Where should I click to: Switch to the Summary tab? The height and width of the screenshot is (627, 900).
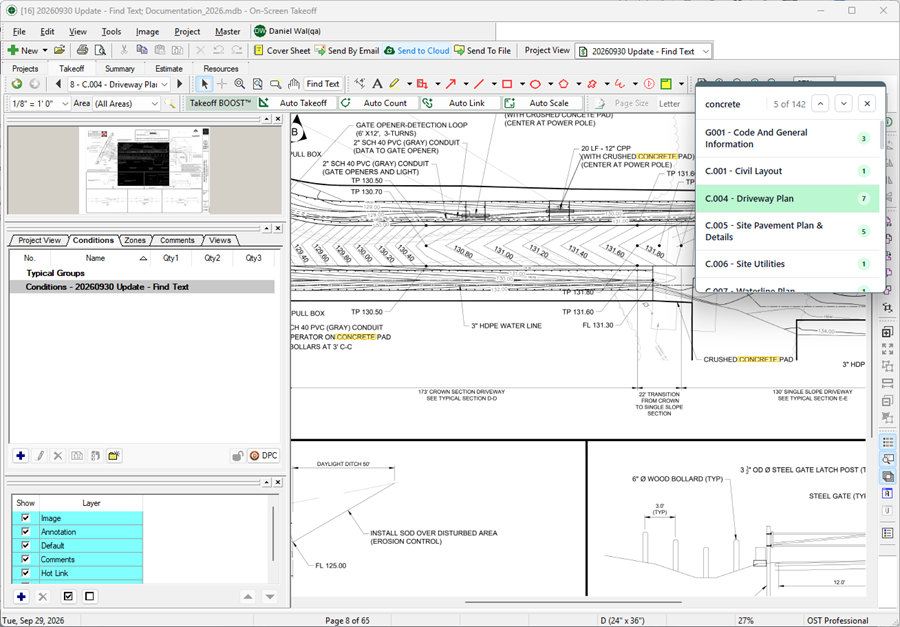point(119,68)
